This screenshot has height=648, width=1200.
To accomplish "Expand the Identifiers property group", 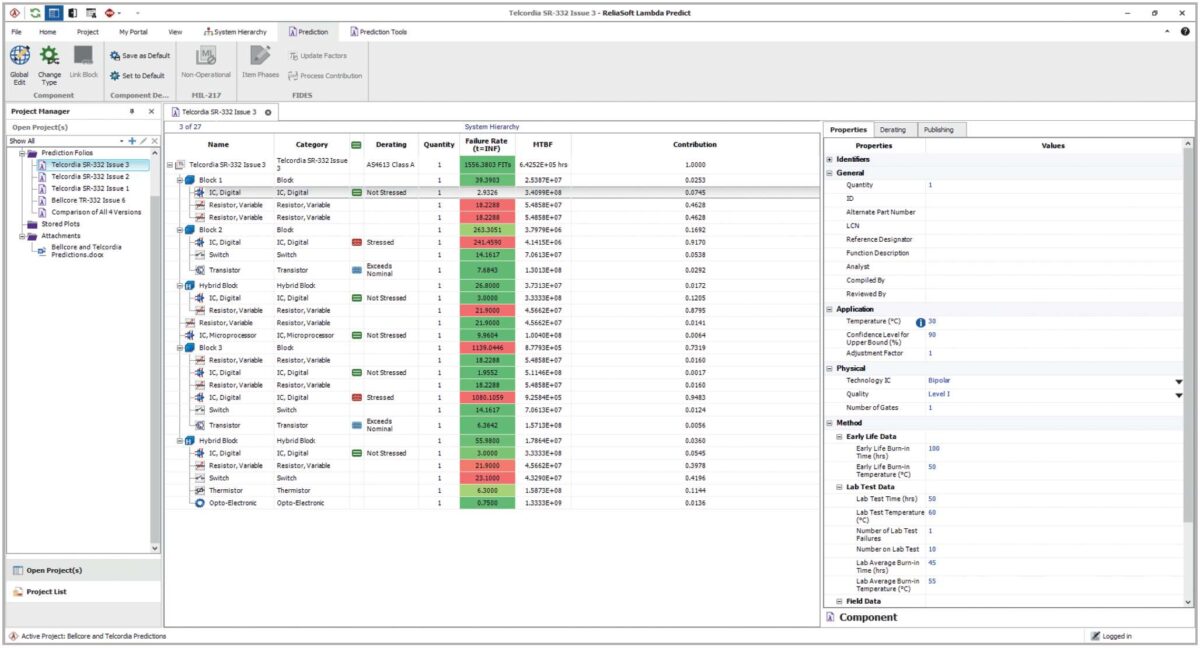I will pos(829,159).
